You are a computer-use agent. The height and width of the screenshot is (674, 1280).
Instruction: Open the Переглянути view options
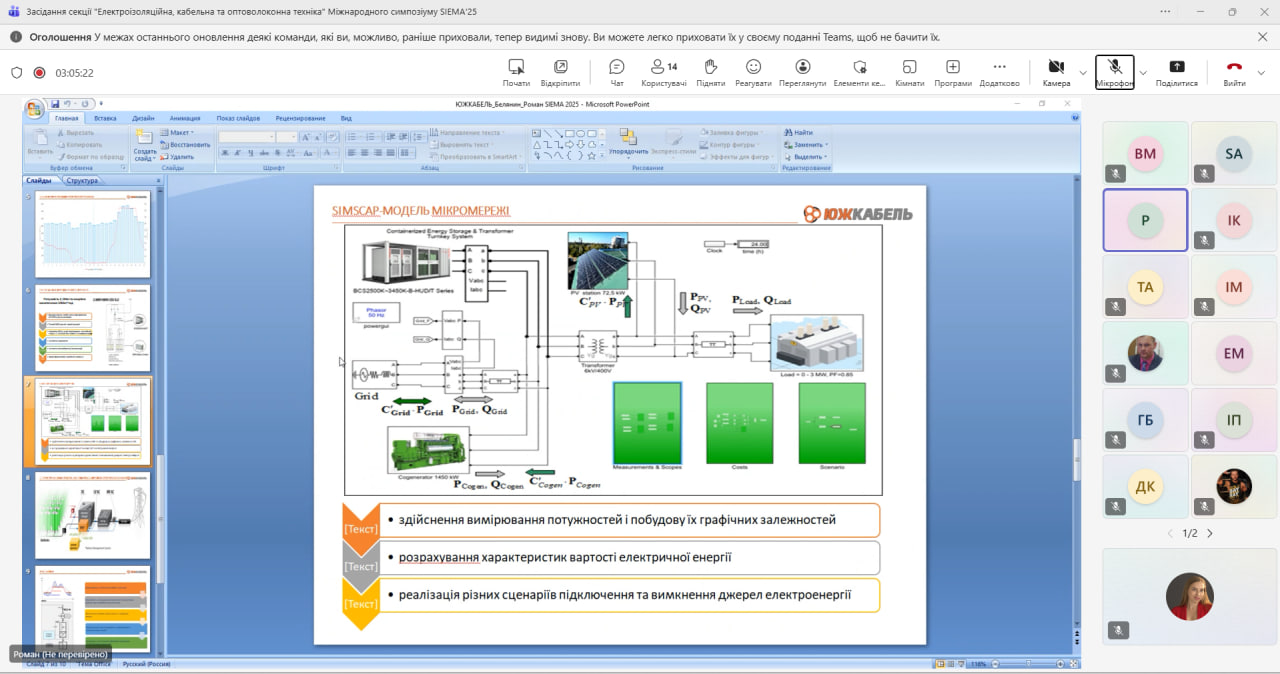pos(802,72)
